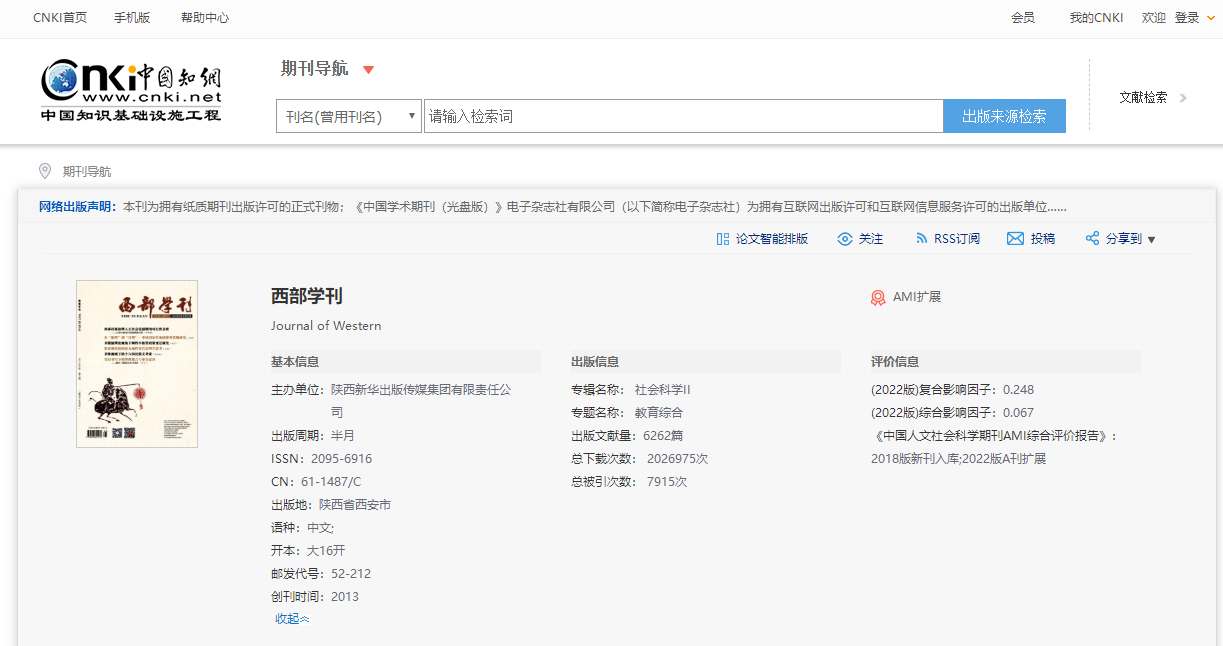Screen dimensions: 1223x646
Task: Click the 网络出版声明 notice label
Action: coord(78,207)
